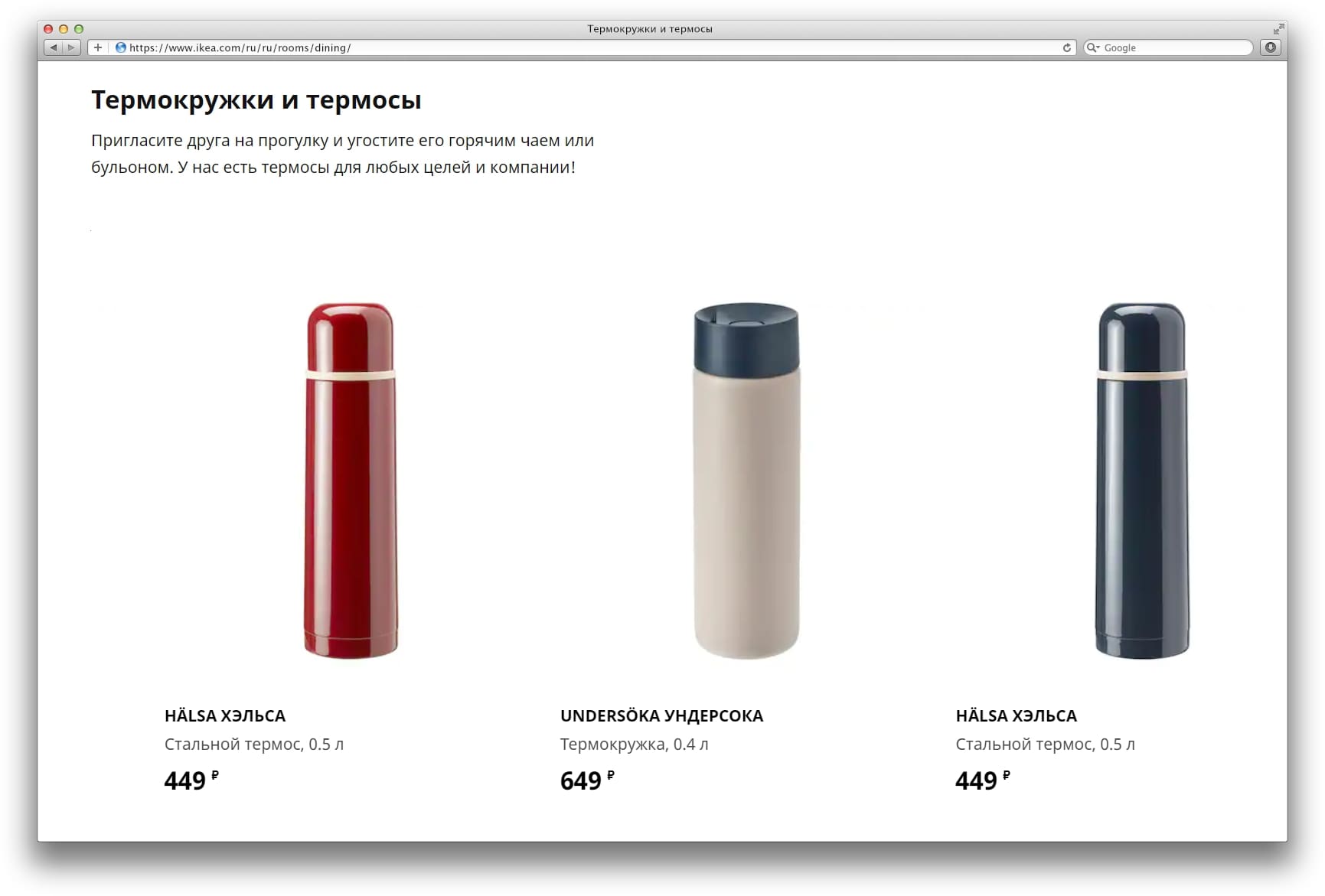Click the first HÄLSA ХЭЛЬСА product title

(x=225, y=715)
